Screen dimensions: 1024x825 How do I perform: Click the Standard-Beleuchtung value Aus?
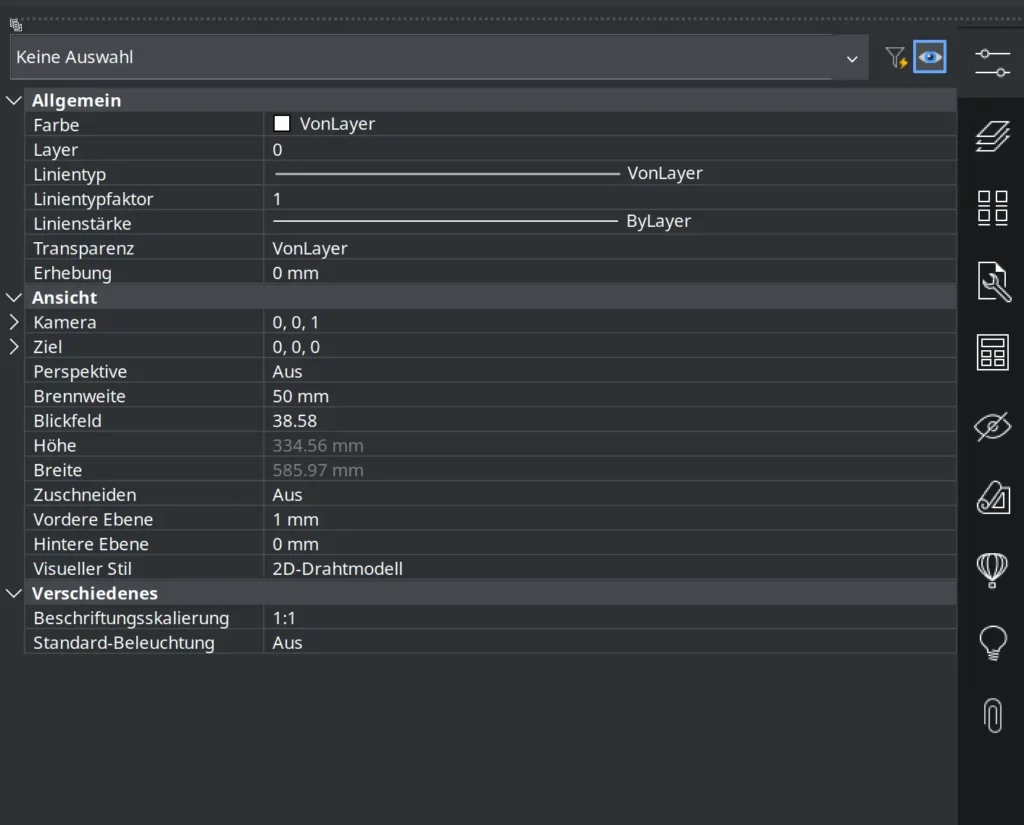tap(610, 643)
